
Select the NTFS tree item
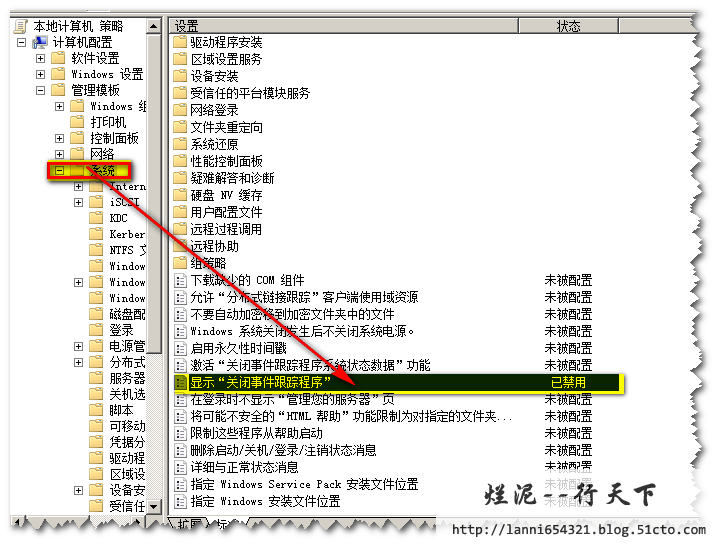(x=127, y=250)
